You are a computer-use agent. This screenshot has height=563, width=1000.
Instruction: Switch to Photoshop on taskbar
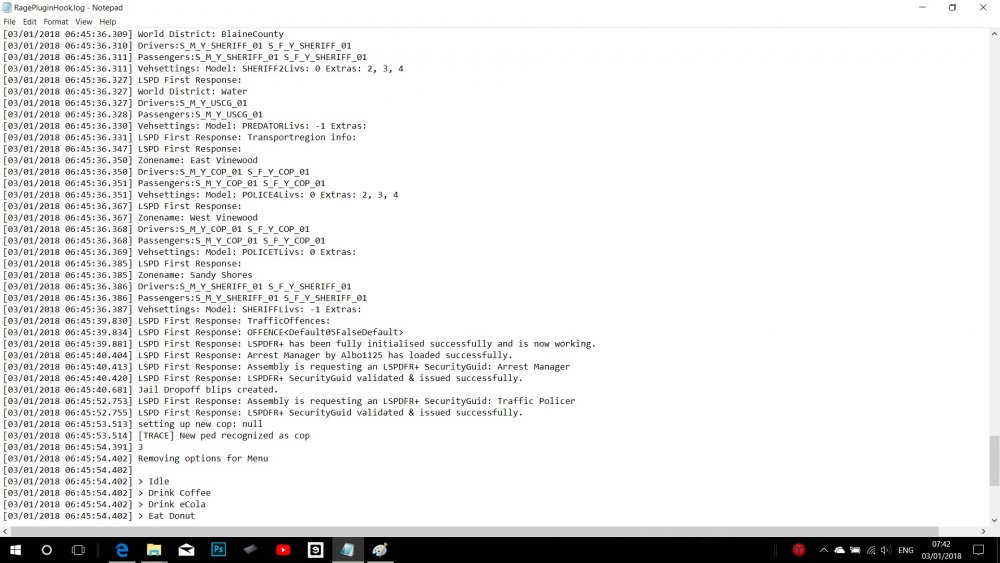coord(219,550)
